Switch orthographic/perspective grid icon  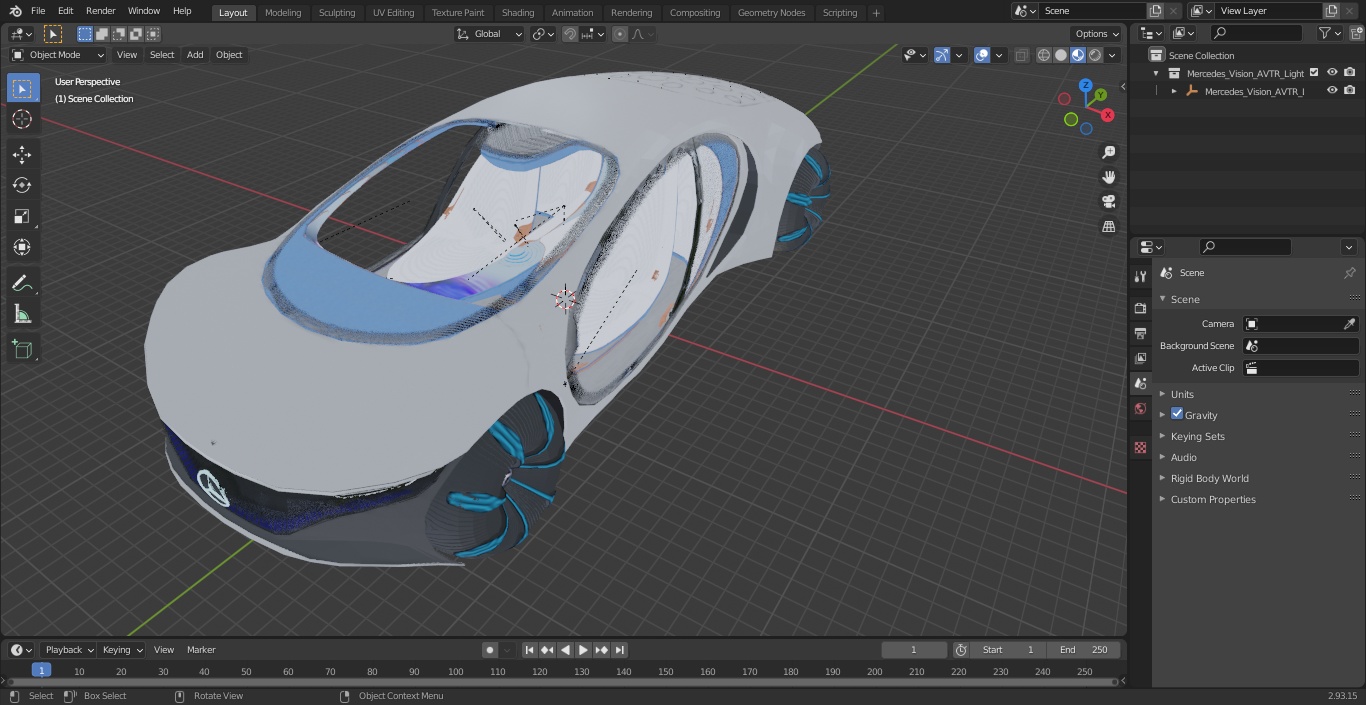coord(1108,227)
